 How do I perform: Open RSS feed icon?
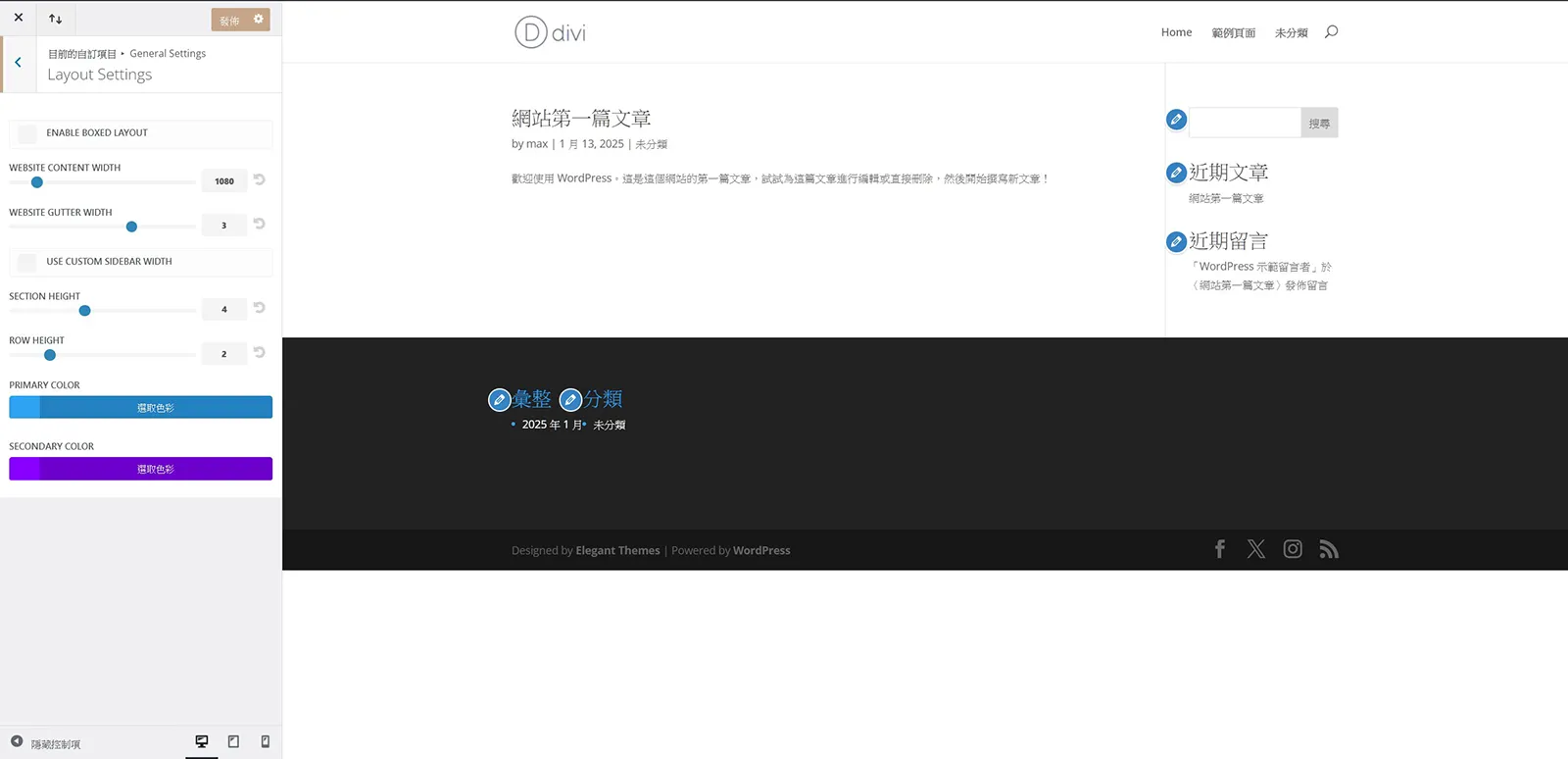click(1329, 549)
